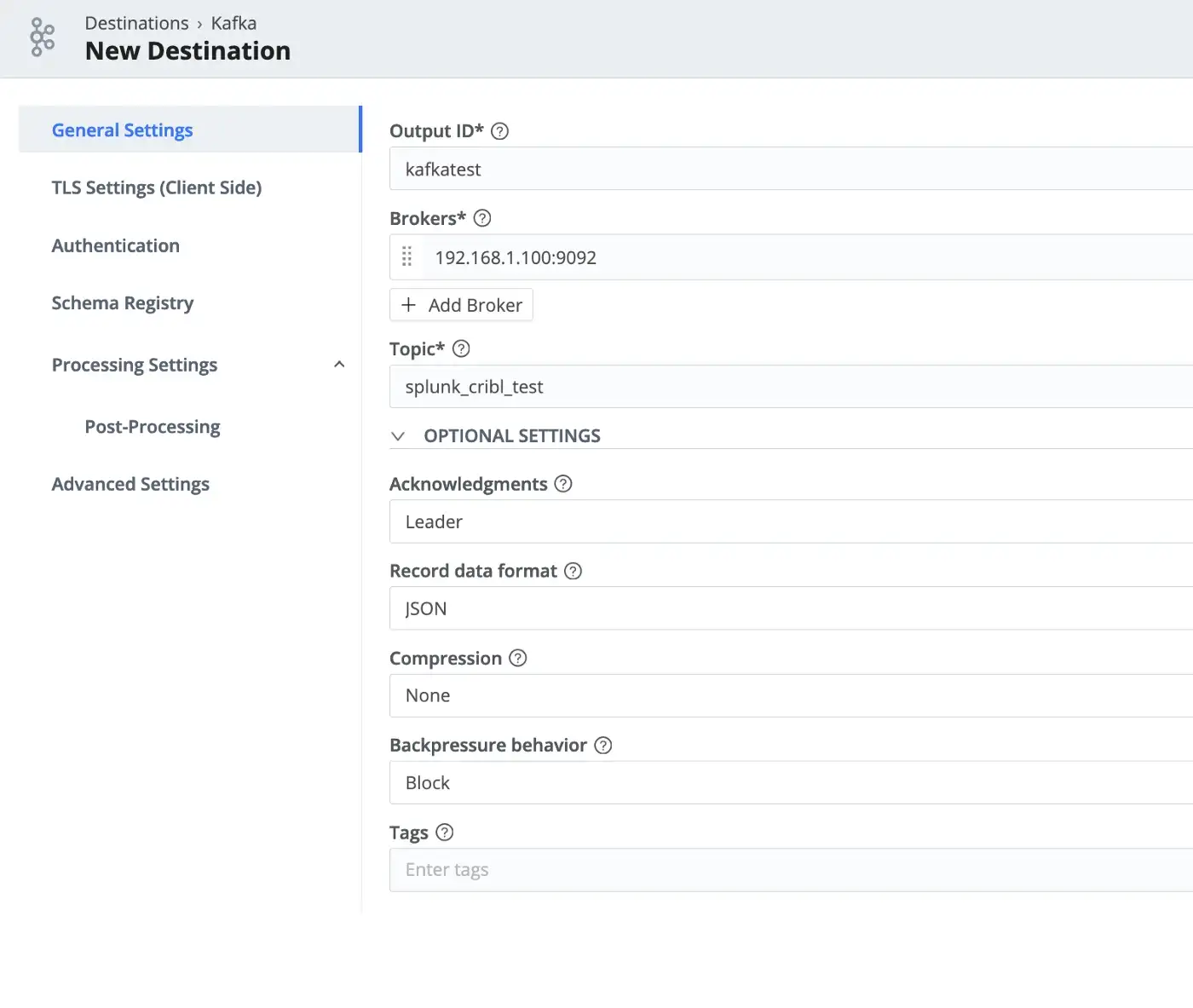
Task: Open help icon next to Record data format
Action: pos(573,571)
